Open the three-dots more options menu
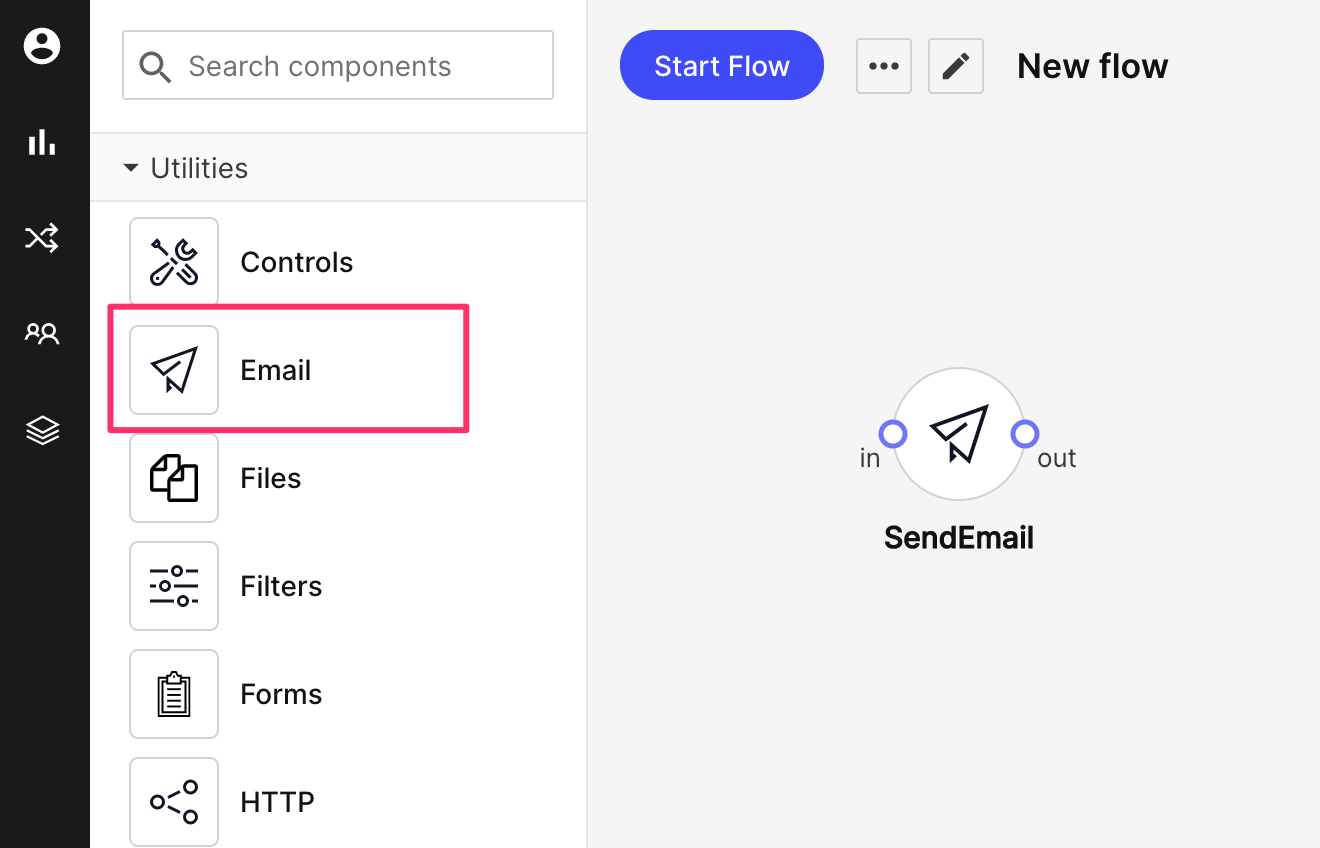Viewport: 1320px width, 848px height. tap(884, 66)
